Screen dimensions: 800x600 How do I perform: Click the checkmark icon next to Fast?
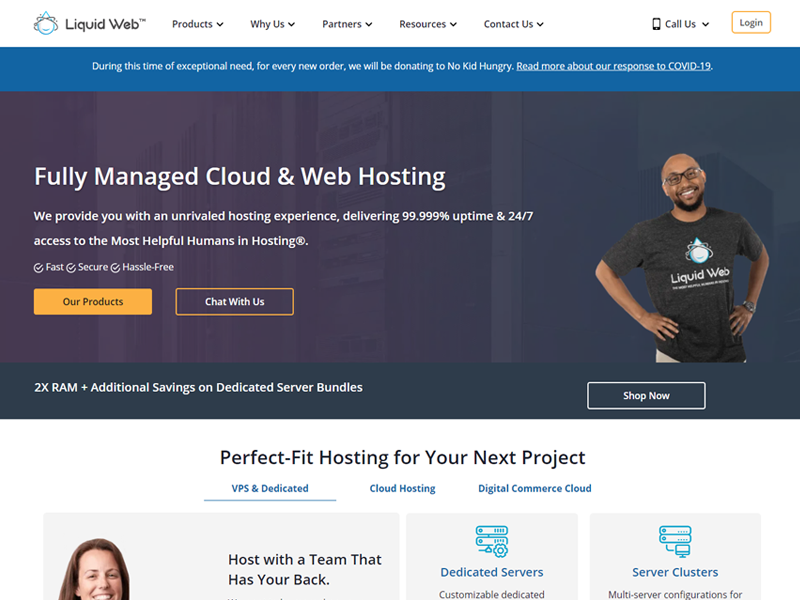(38, 268)
